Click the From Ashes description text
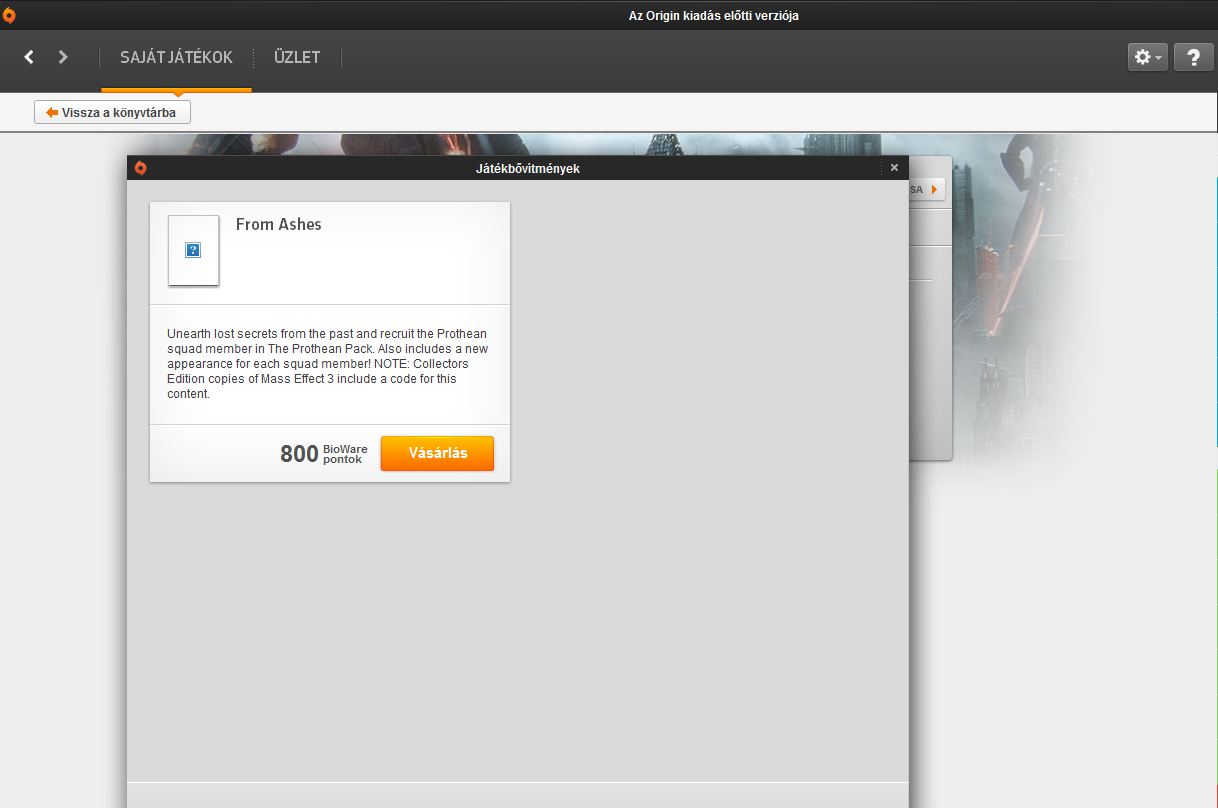The width and height of the screenshot is (1218, 808). pyautogui.click(x=328, y=364)
